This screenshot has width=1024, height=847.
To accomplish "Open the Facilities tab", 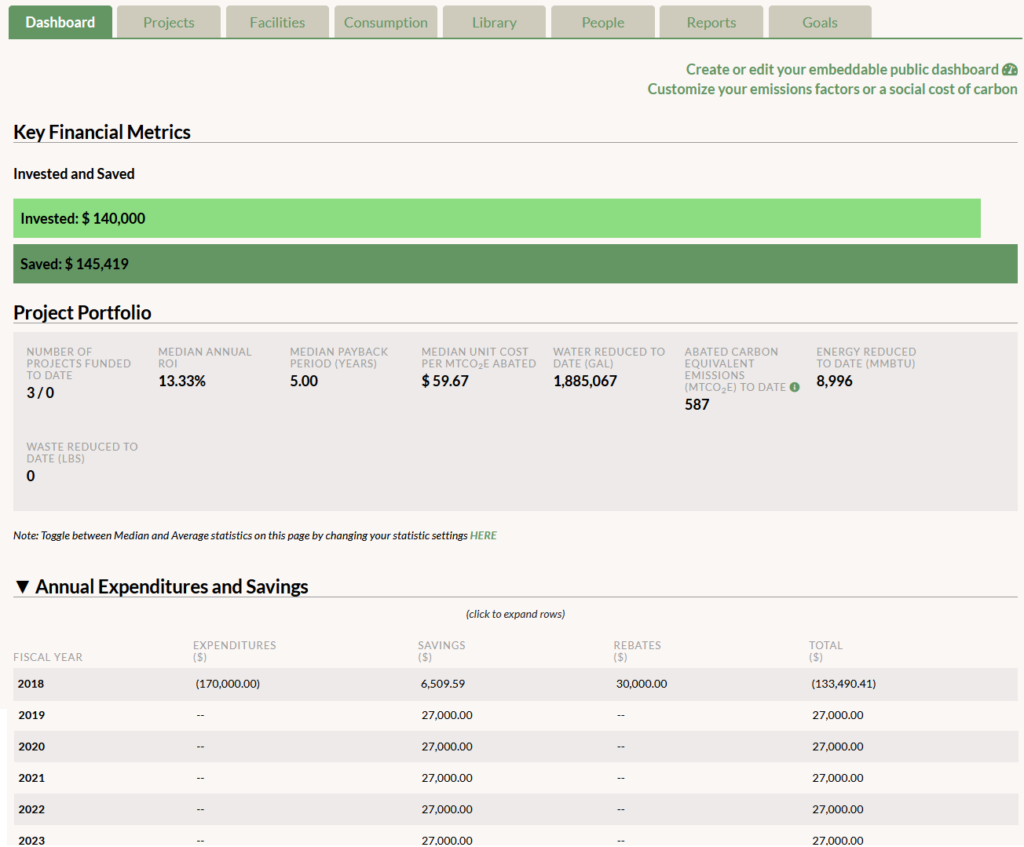I will tap(277, 22).
